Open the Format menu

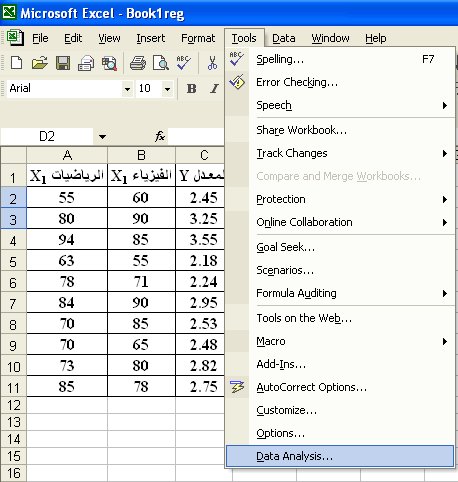tap(198, 38)
